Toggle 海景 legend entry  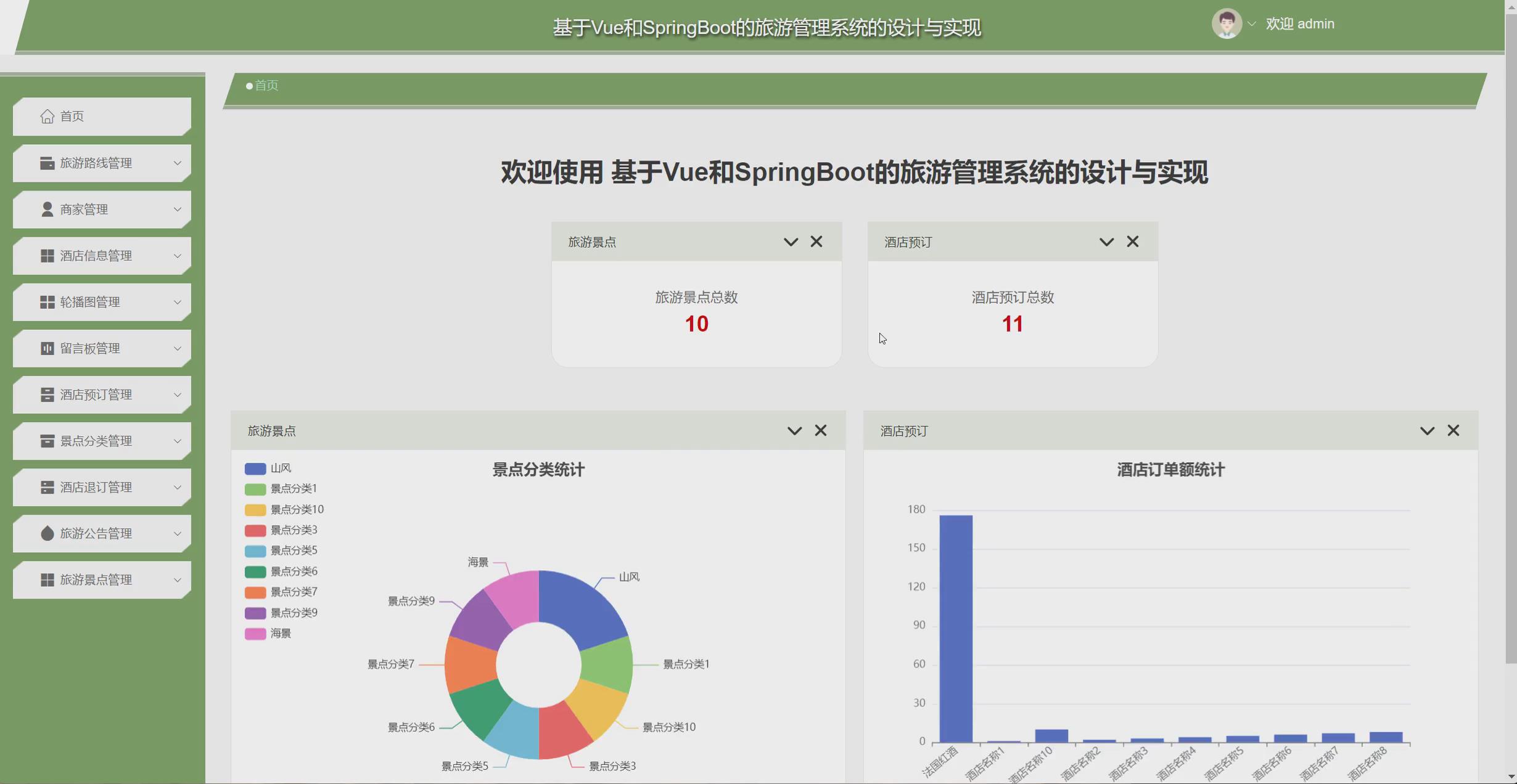tap(268, 633)
